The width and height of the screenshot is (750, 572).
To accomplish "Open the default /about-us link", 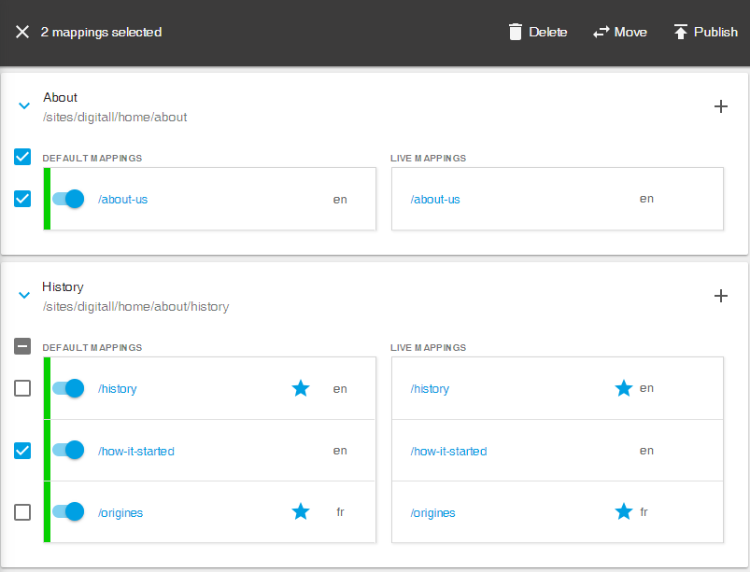I will coord(123,199).
